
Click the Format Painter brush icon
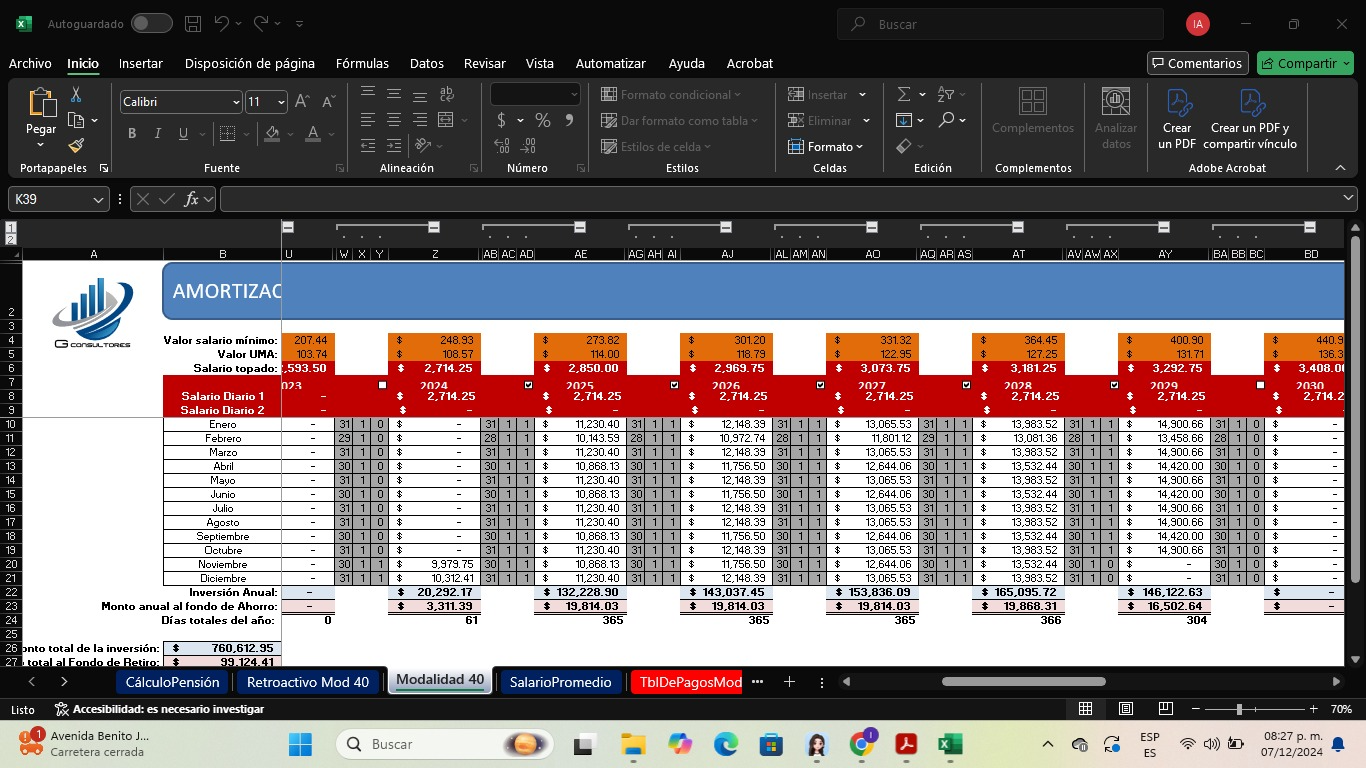click(76, 146)
